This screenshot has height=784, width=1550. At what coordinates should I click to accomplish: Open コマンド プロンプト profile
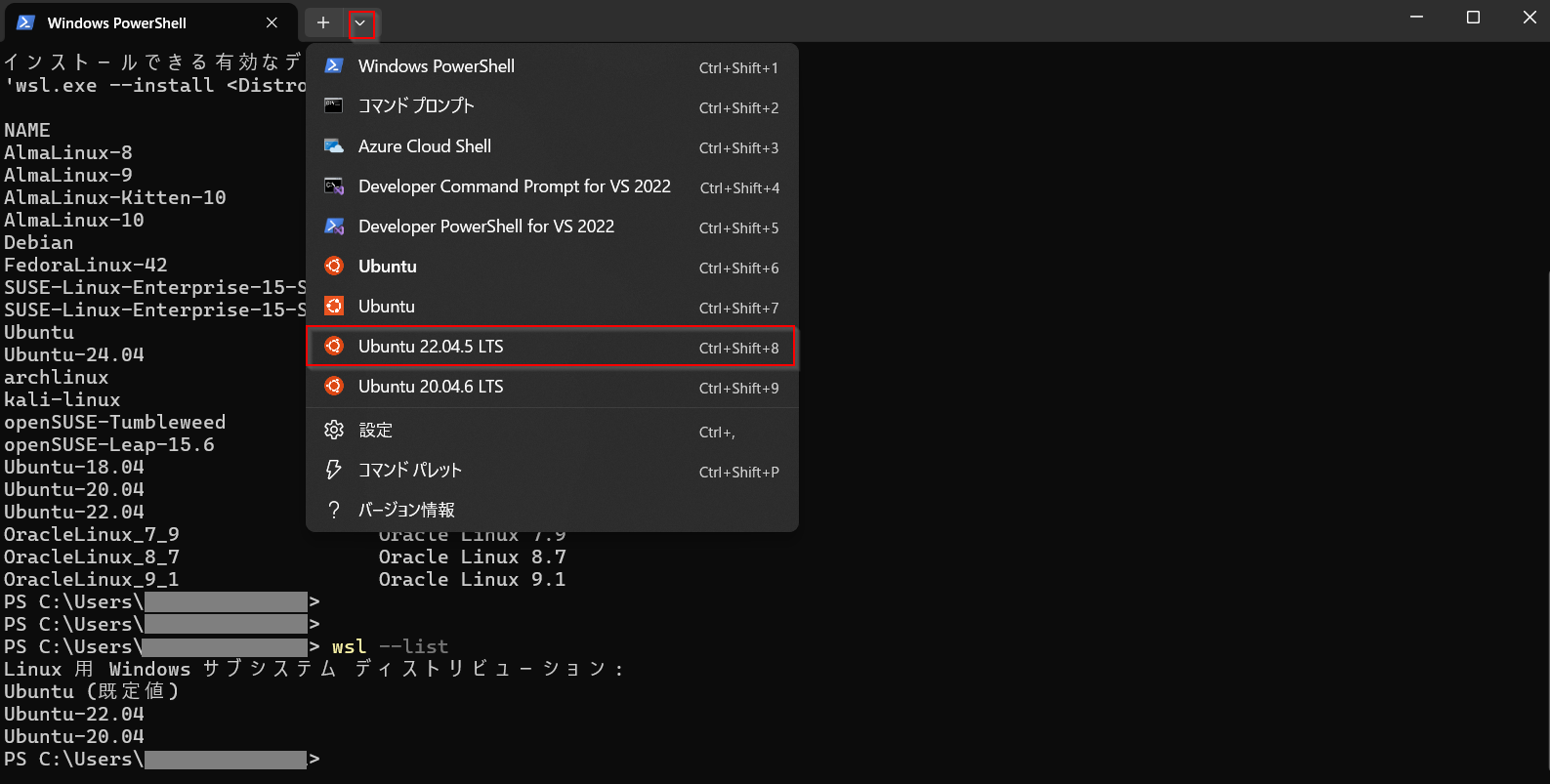pos(552,106)
